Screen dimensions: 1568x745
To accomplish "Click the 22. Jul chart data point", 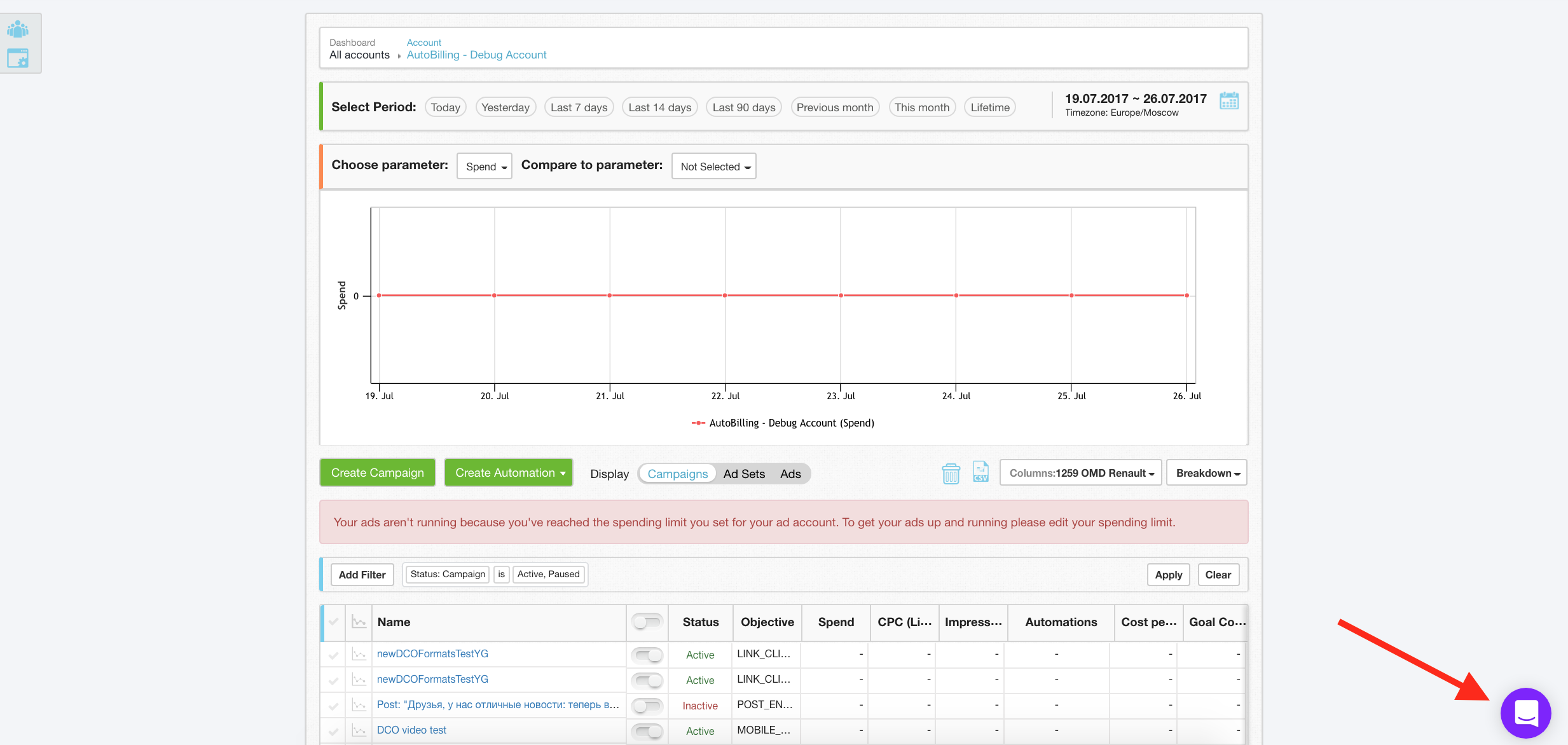I will click(725, 296).
